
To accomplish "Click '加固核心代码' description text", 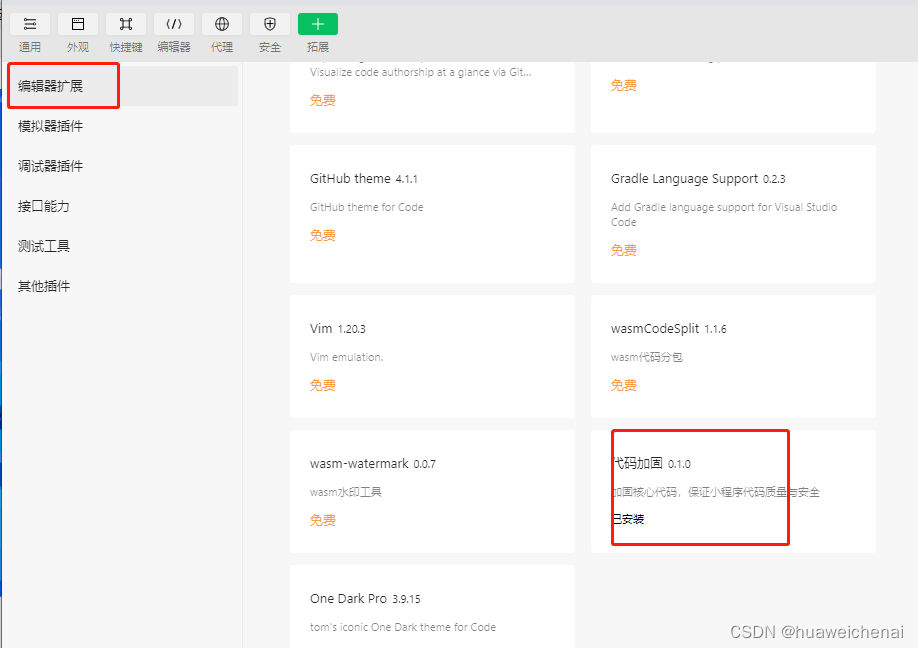I will (716, 492).
